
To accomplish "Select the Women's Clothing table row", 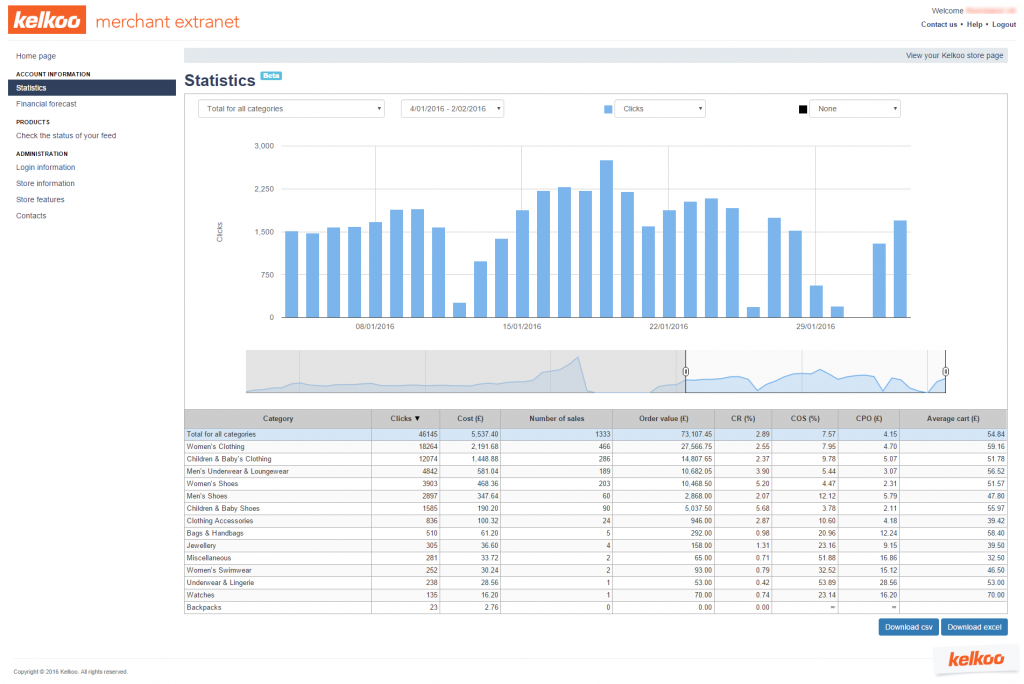I will (x=215, y=447).
